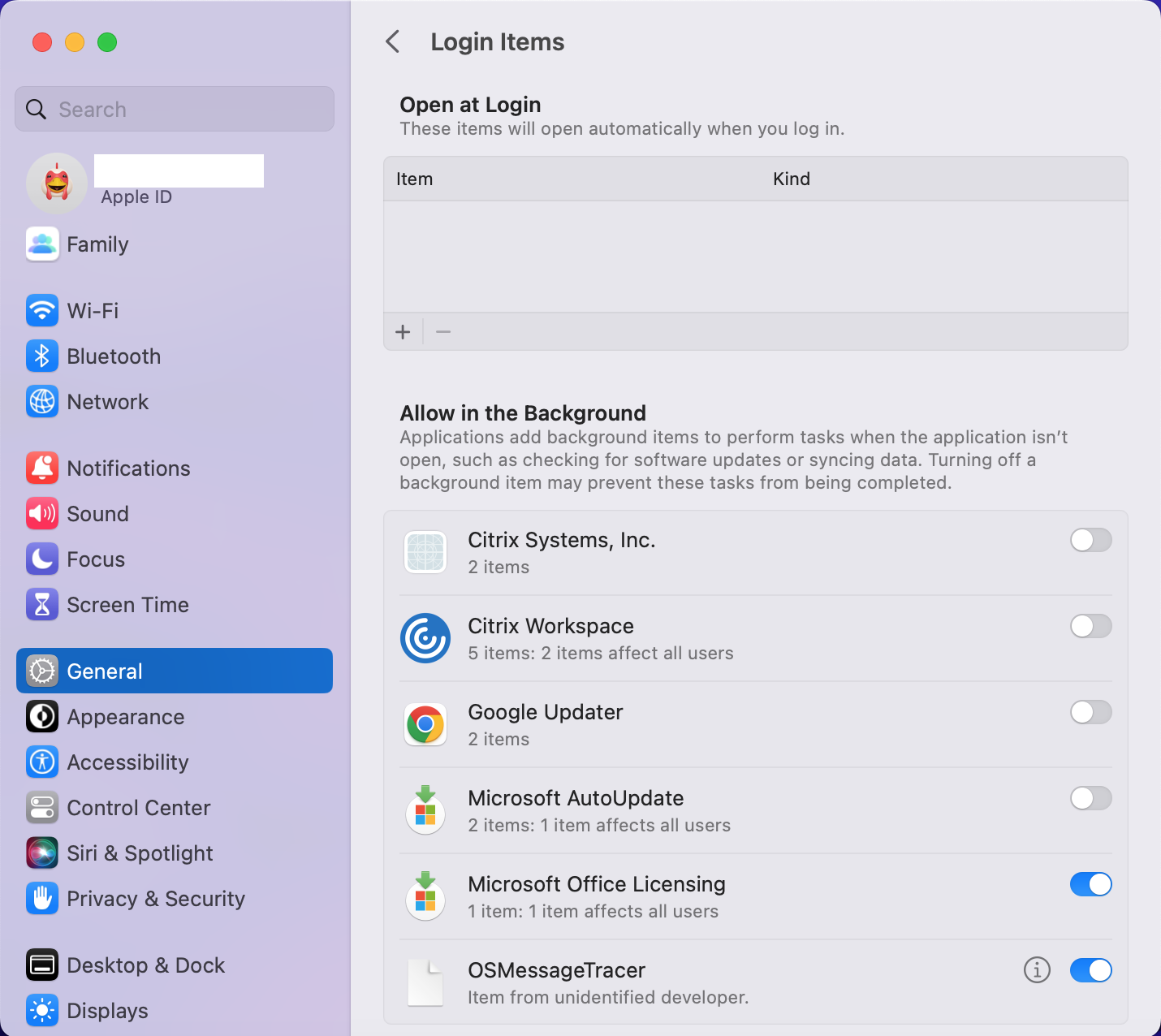Screen dimensions: 1161x1036
Task: Show info for OSMessageTracer
Action: [x=1037, y=969]
